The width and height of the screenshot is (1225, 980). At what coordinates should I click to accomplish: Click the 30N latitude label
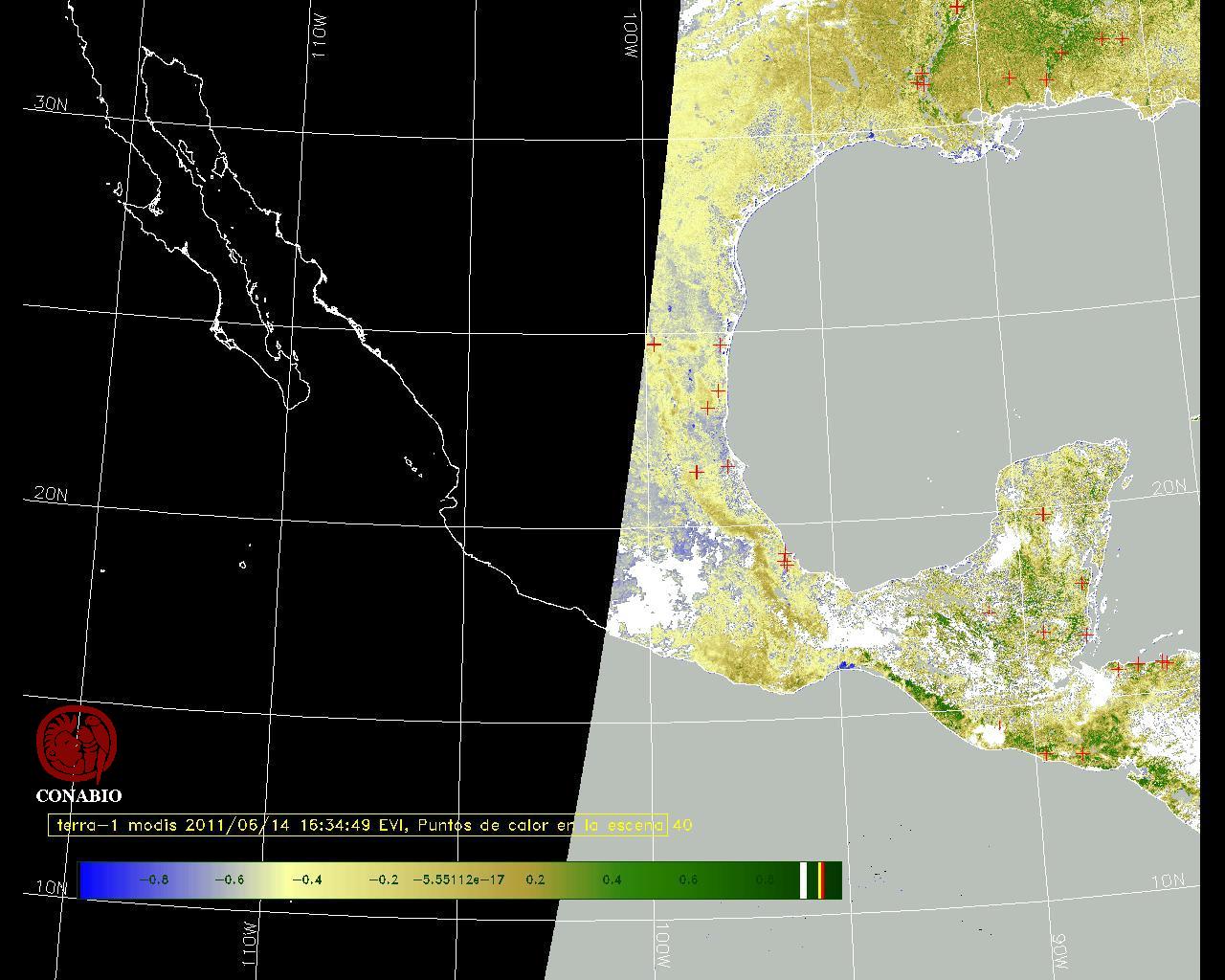pos(51,103)
